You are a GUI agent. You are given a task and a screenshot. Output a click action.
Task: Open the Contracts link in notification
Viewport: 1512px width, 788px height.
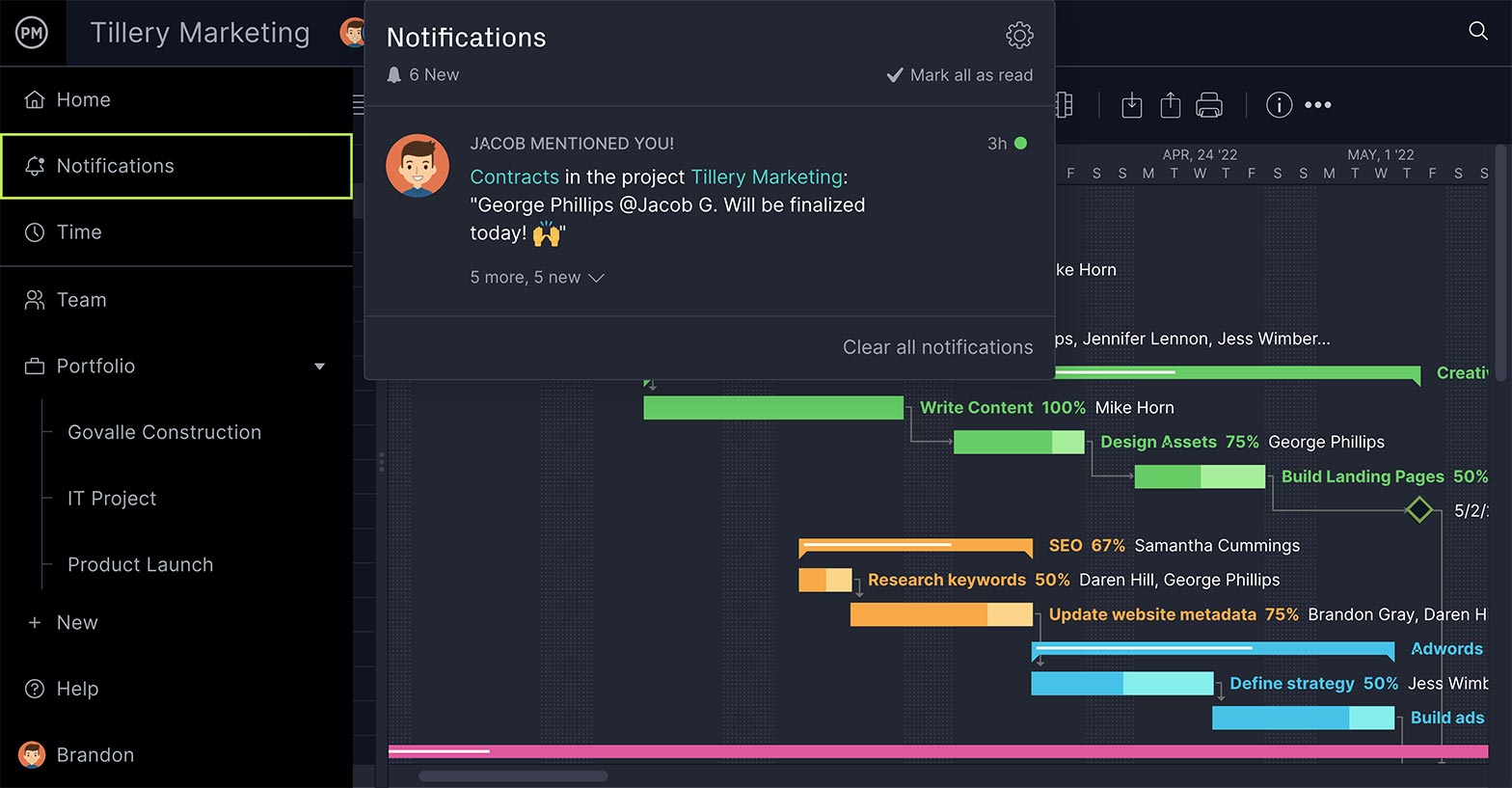514,177
